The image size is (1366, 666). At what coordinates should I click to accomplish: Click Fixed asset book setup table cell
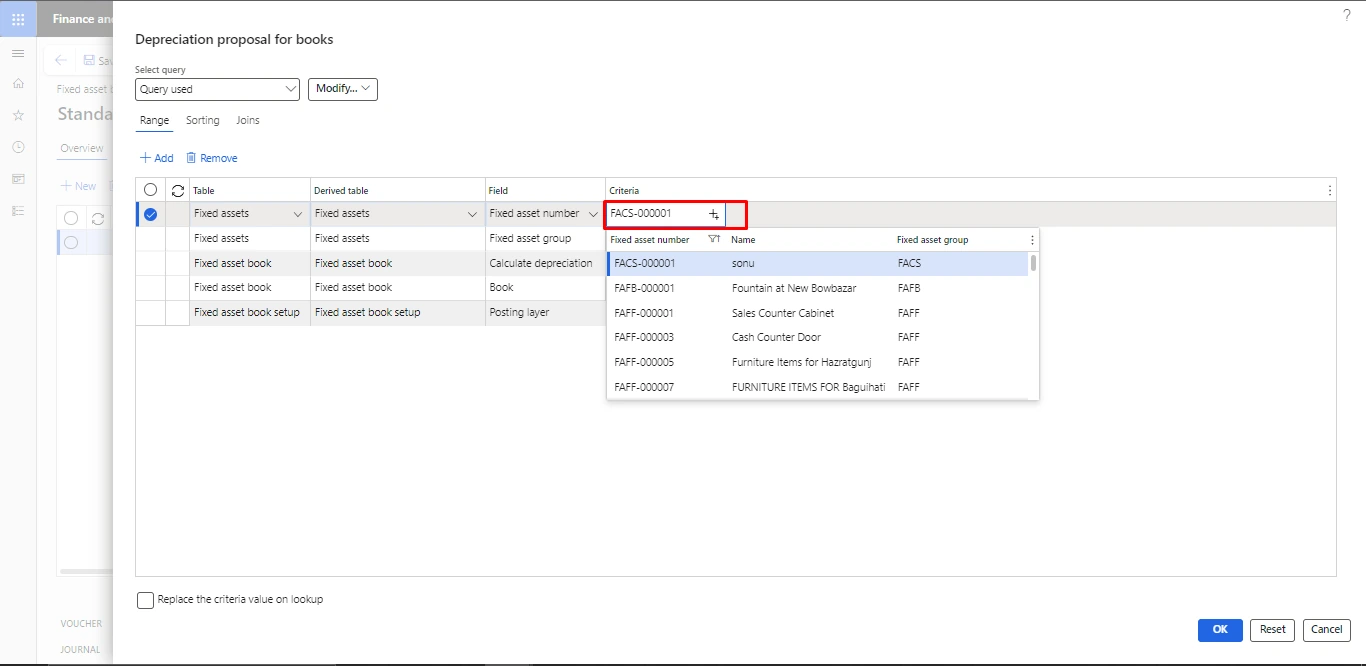250,313
